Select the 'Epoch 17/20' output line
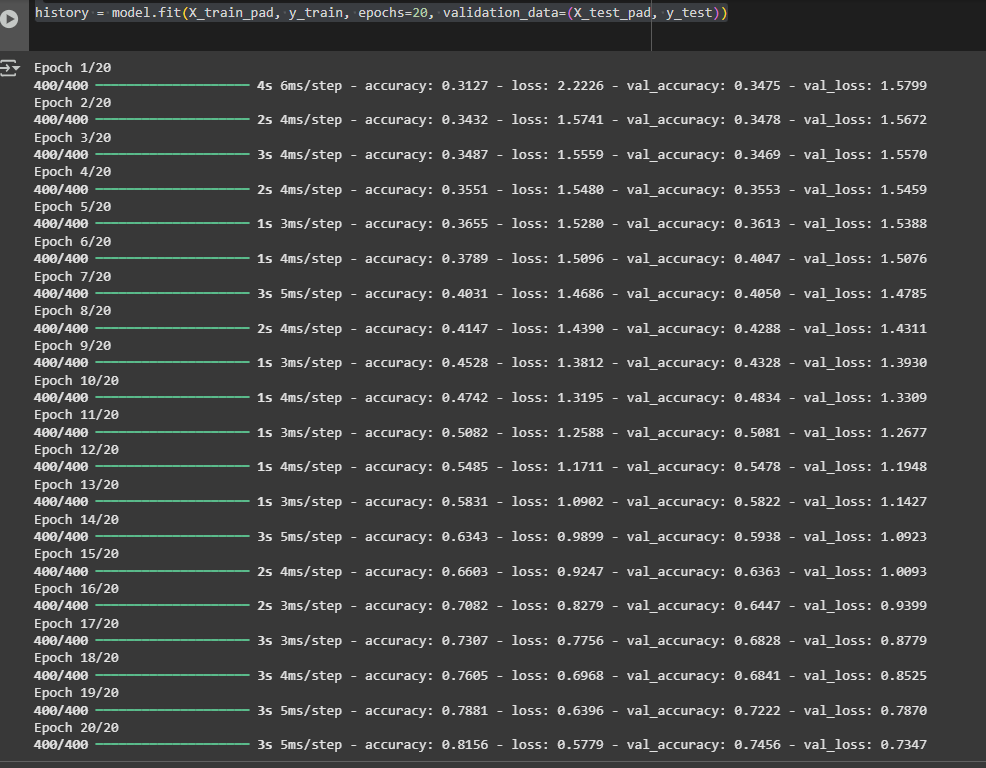The height and width of the screenshot is (768, 986). pyautogui.click(x=76, y=623)
